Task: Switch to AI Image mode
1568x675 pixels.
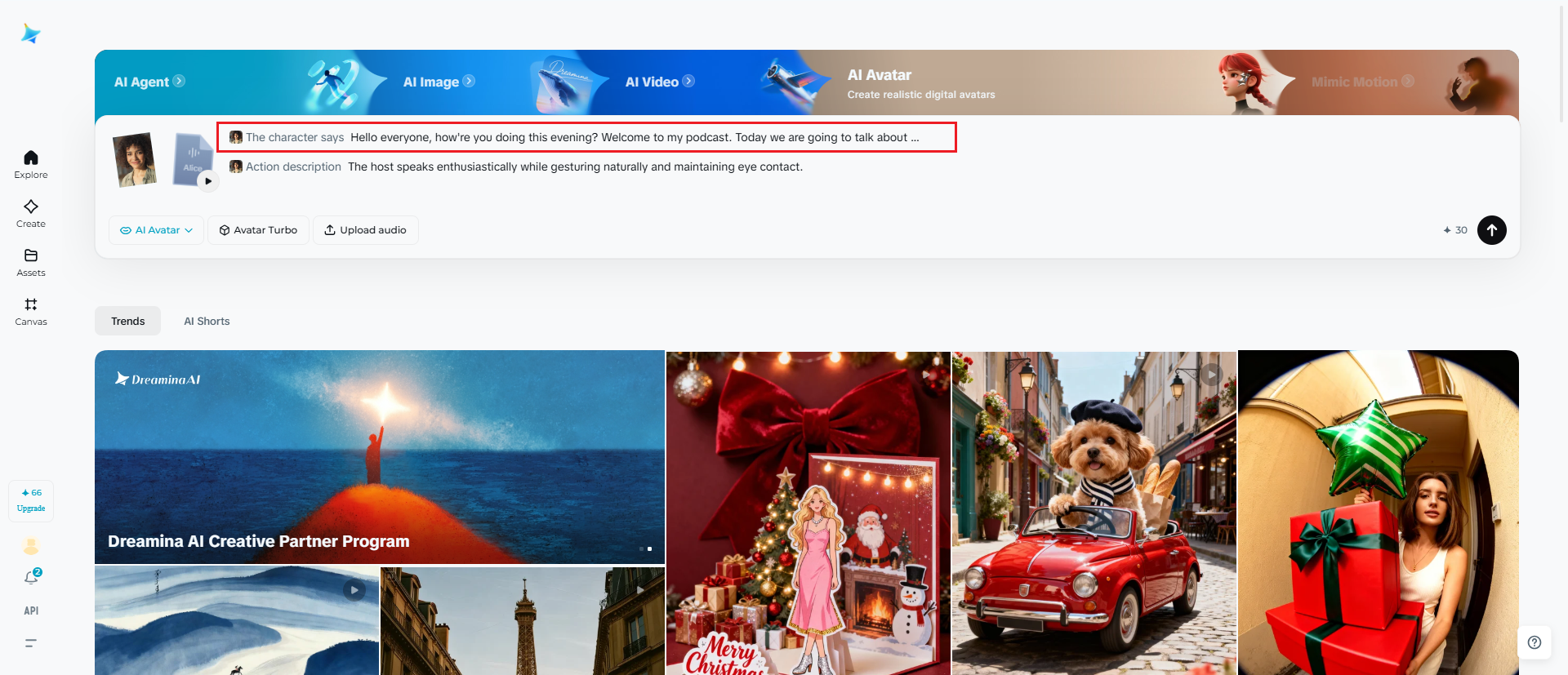Action: coord(439,82)
